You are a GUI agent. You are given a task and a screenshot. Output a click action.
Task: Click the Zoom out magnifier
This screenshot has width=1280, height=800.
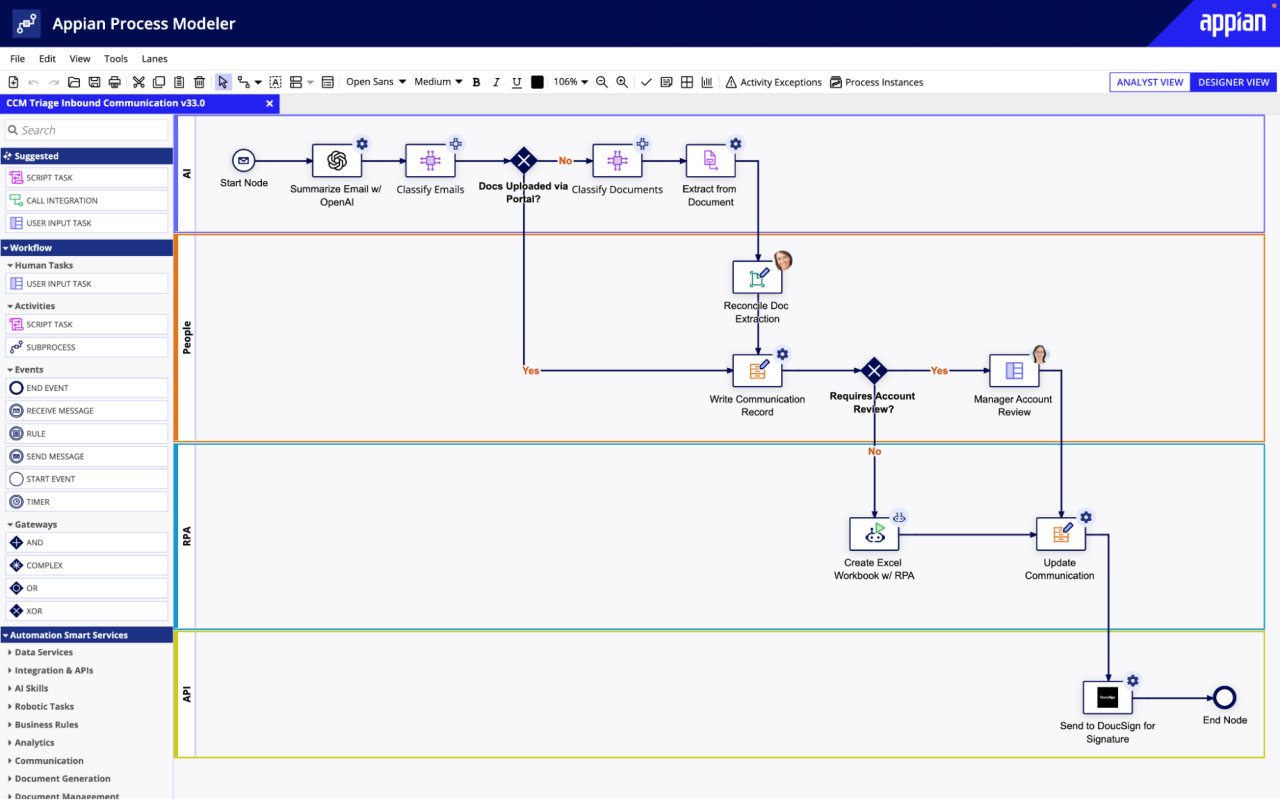(602, 82)
